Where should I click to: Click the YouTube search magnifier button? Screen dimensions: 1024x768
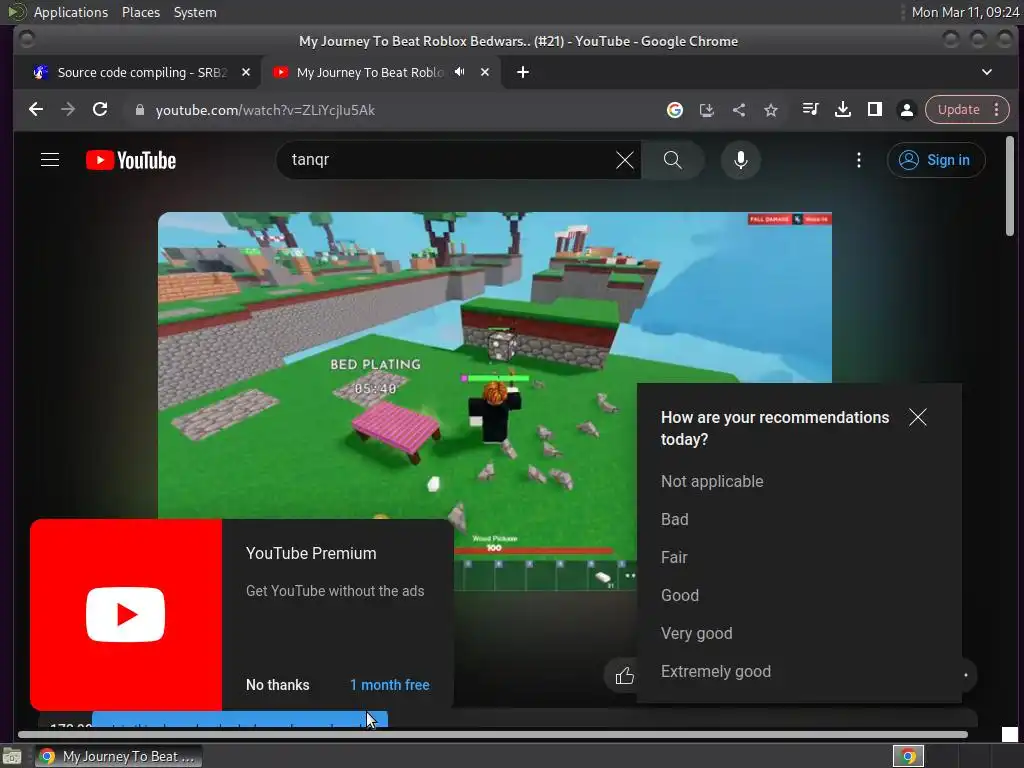pos(673,160)
